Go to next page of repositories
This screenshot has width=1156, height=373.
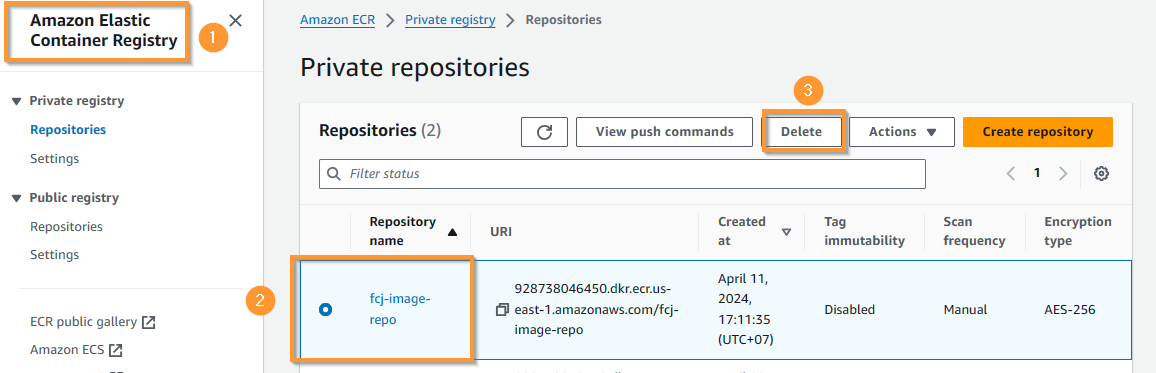(1062, 174)
